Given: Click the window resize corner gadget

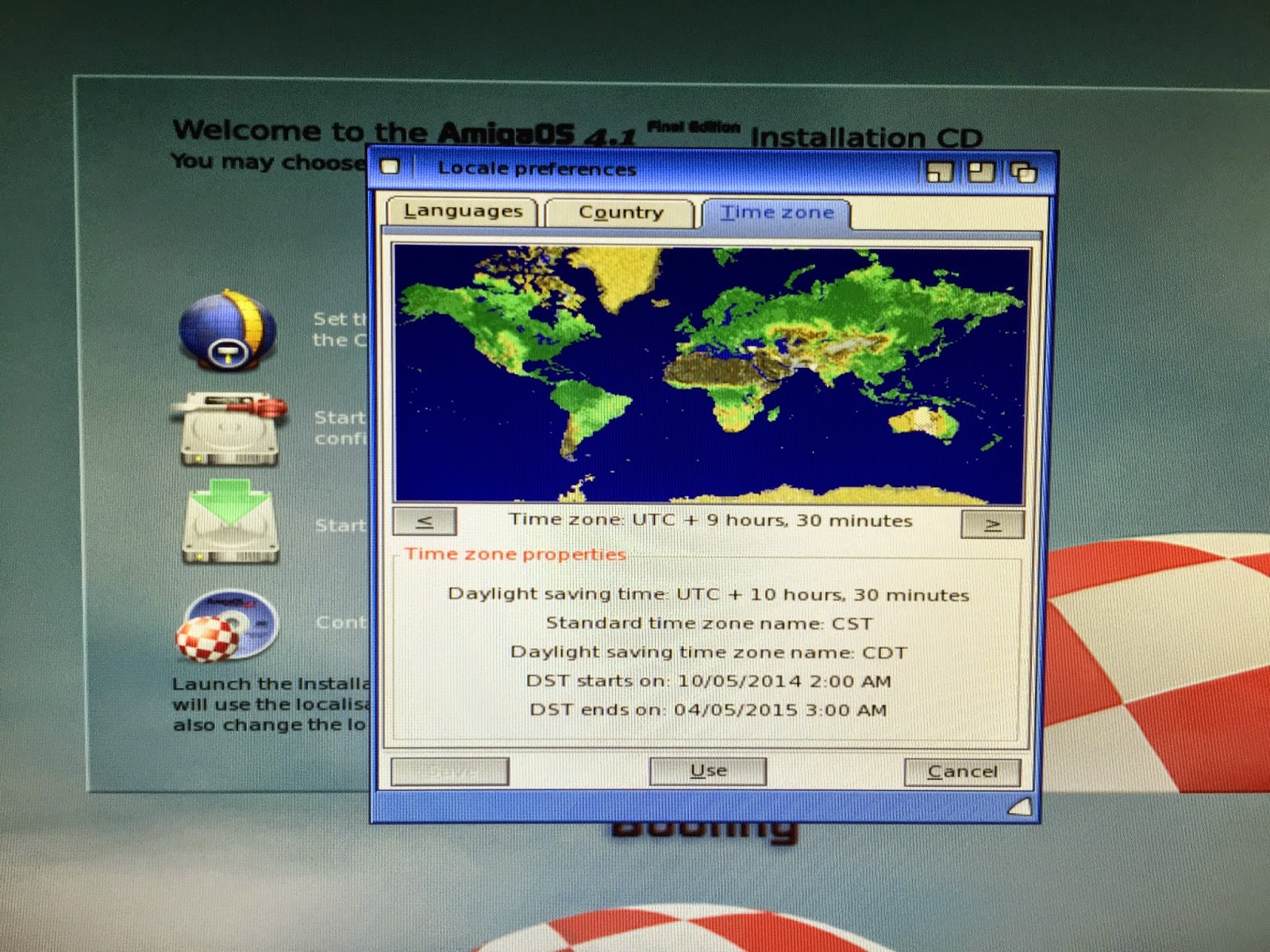Looking at the screenshot, I should tap(1020, 807).
